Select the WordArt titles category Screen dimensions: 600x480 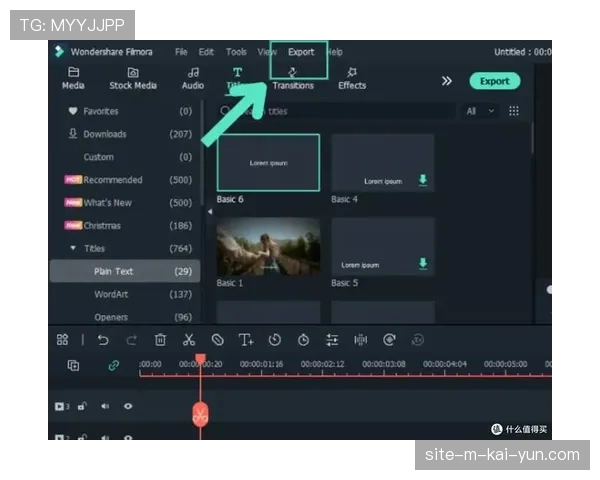tap(113, 294)
